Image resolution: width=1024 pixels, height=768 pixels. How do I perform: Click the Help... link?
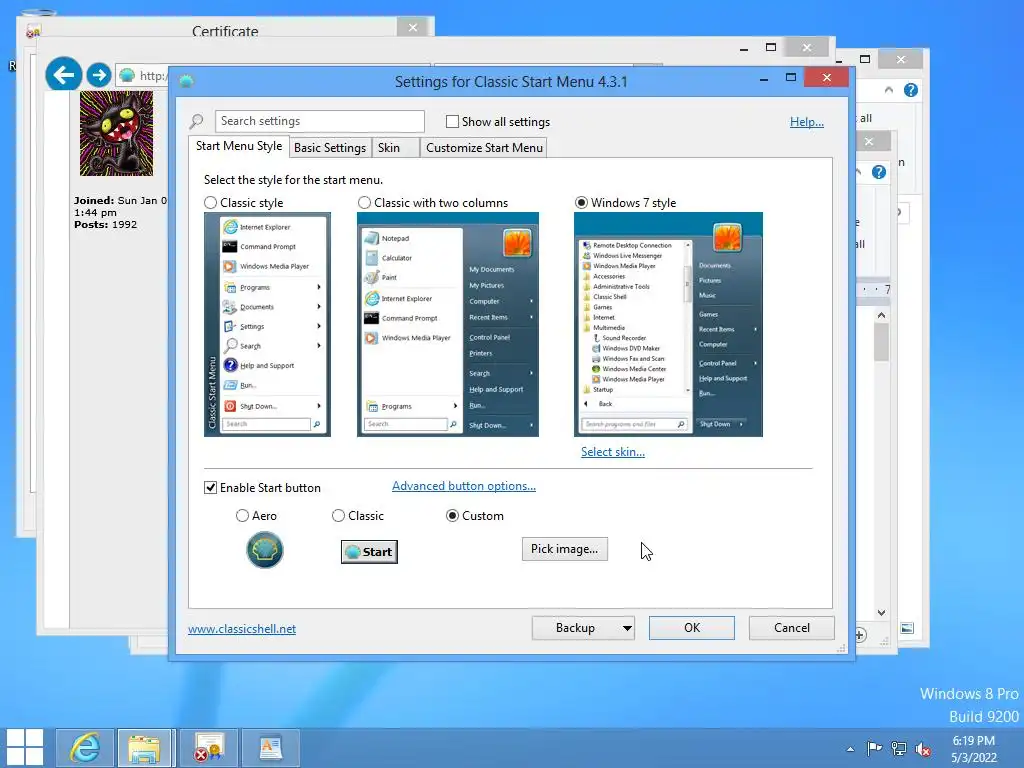click(807, 121)
